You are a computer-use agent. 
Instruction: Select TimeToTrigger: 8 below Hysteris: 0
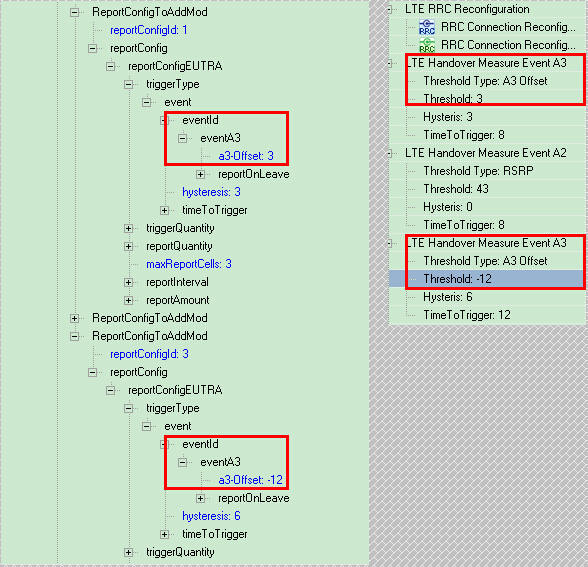464,225
